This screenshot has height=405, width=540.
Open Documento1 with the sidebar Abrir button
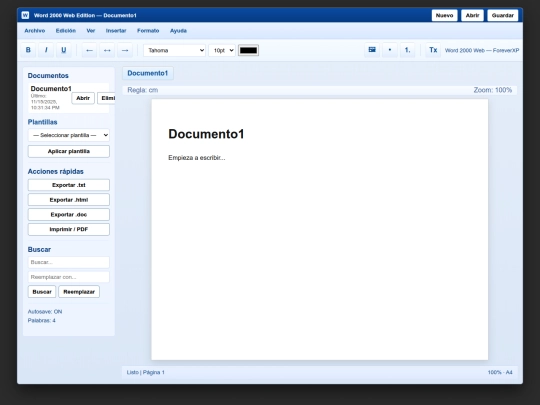click(x=83, y=98)
